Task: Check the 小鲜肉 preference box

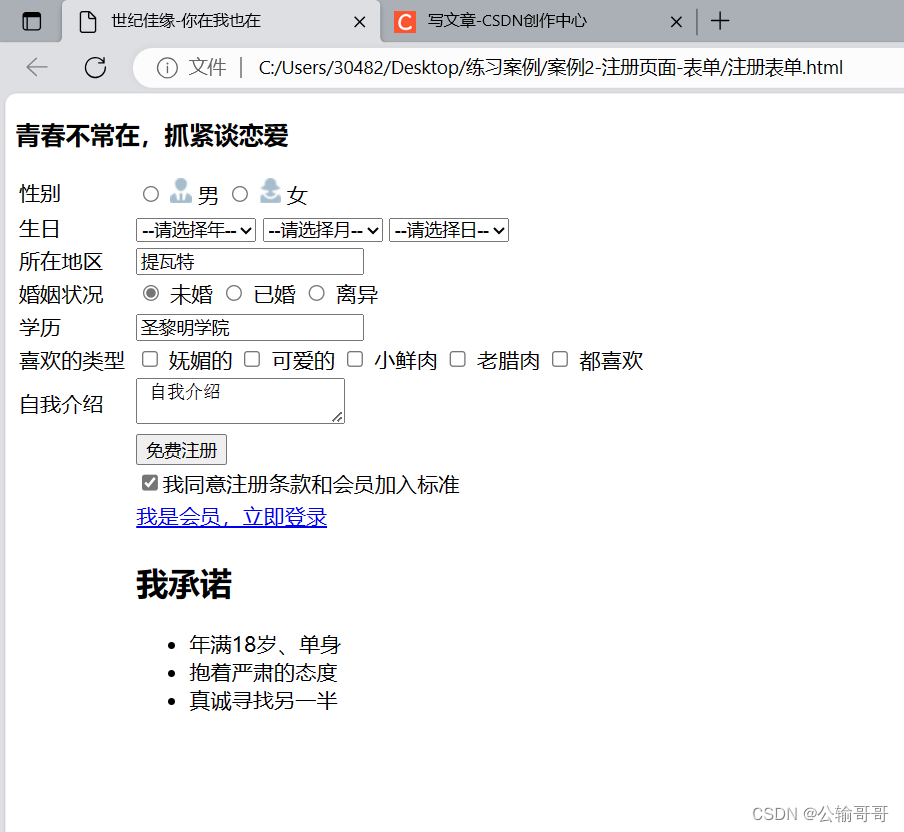Action: click(355, 358)
